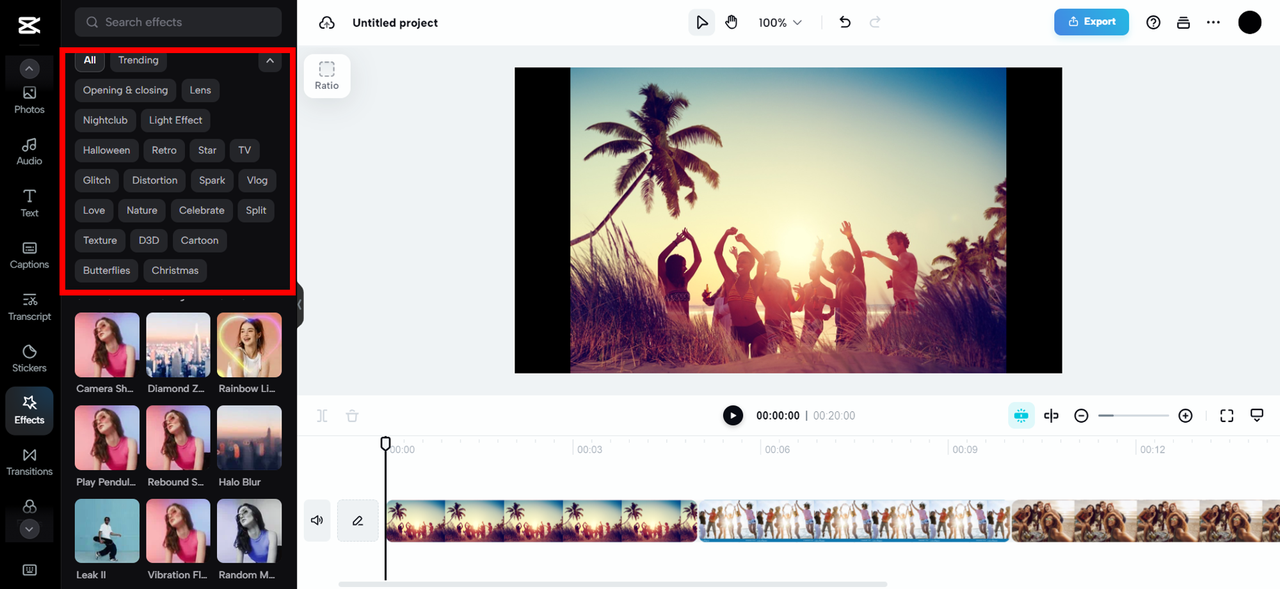Select the Glitch effects category

coord(97,180)
